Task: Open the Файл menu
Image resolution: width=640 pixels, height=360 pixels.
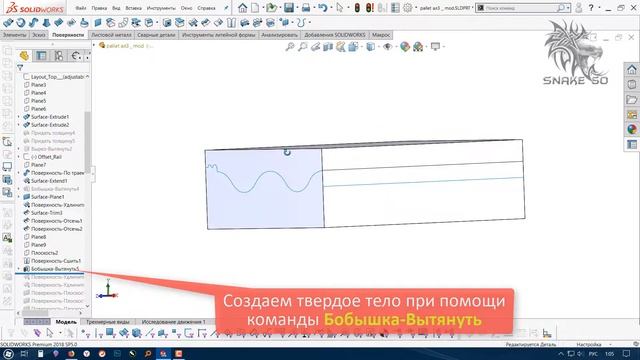Action: click(81, 8)
